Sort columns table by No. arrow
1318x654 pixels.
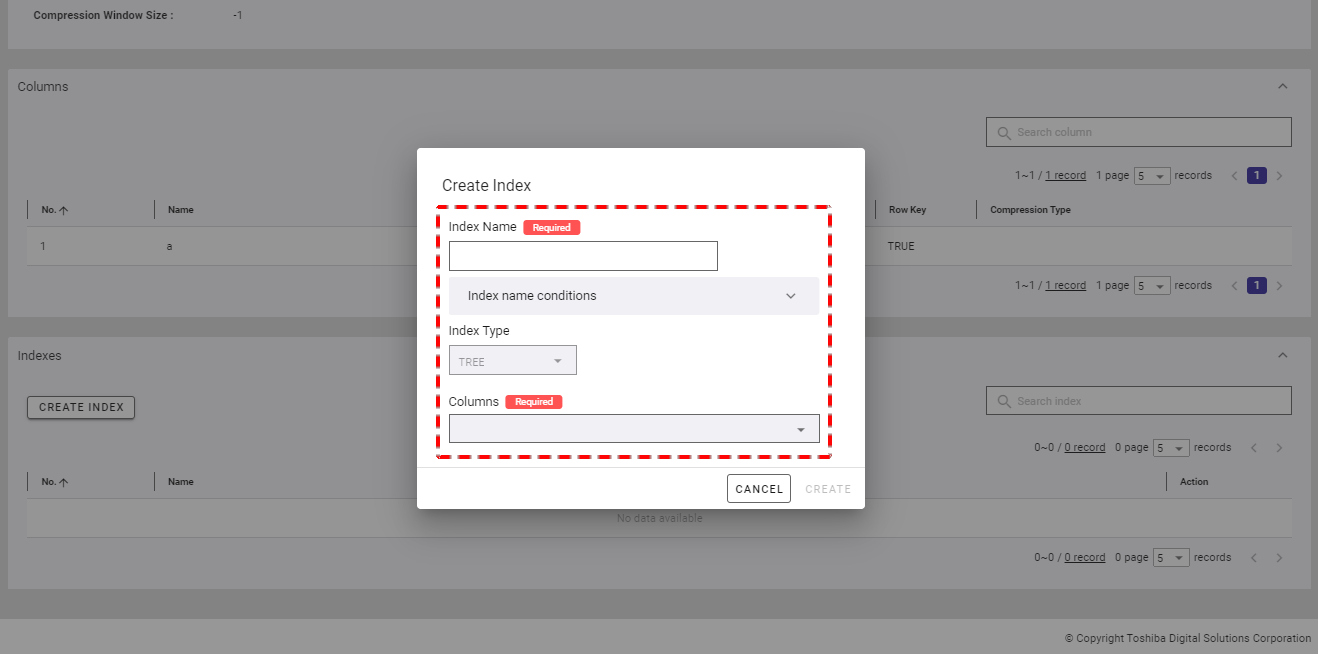click(64, 210)
